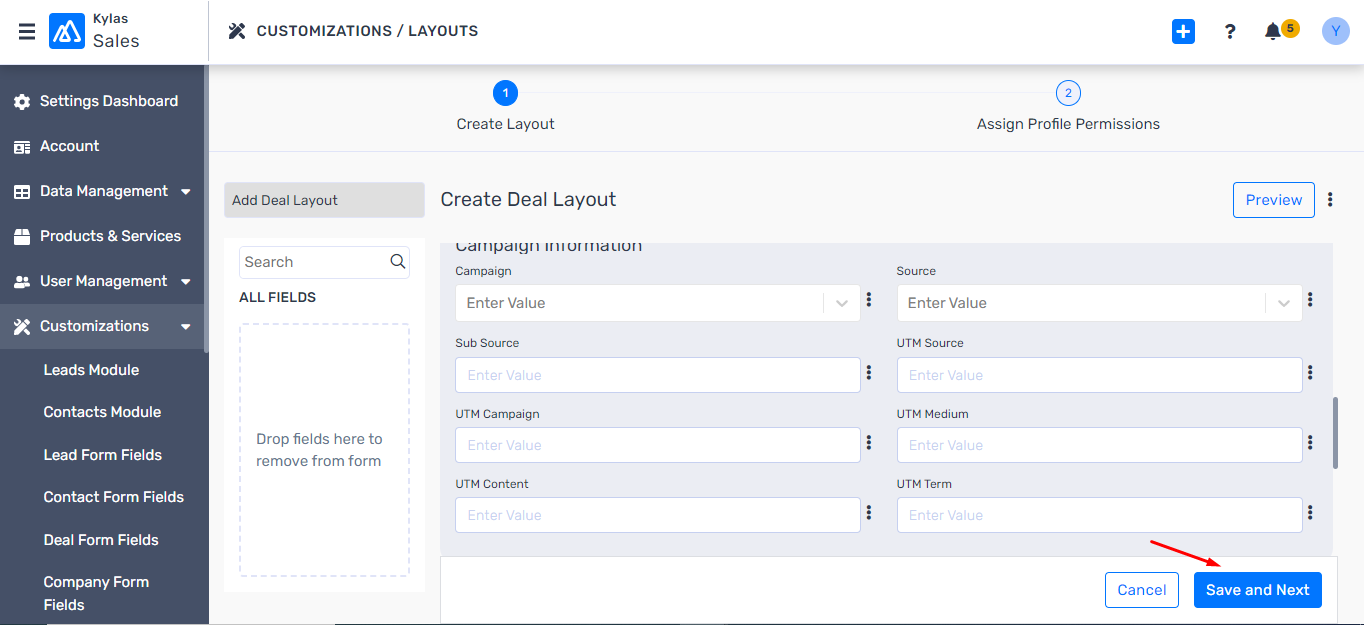Open the Campaign dropdown arrow
The width and height of the screenshot is (1364, 625).
click(x=842, y=303)
